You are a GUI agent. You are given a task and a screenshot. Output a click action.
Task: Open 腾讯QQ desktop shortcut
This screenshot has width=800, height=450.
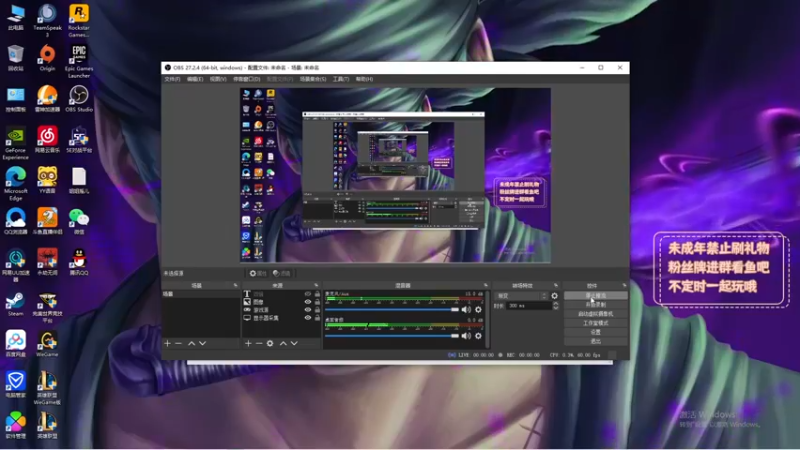(79, 262)
